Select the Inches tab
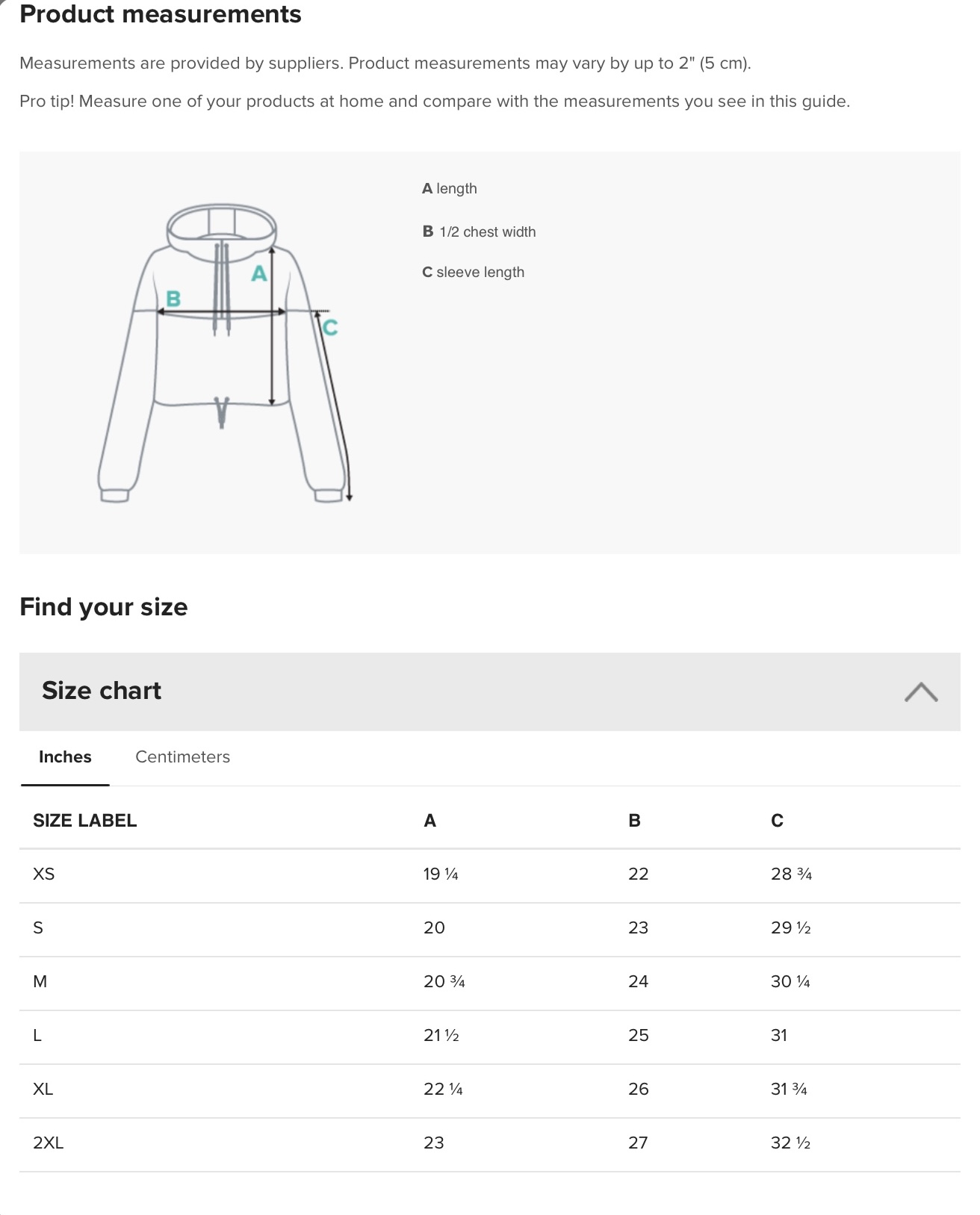Viewport: 980px width, 1215px height. pos(65,756)
